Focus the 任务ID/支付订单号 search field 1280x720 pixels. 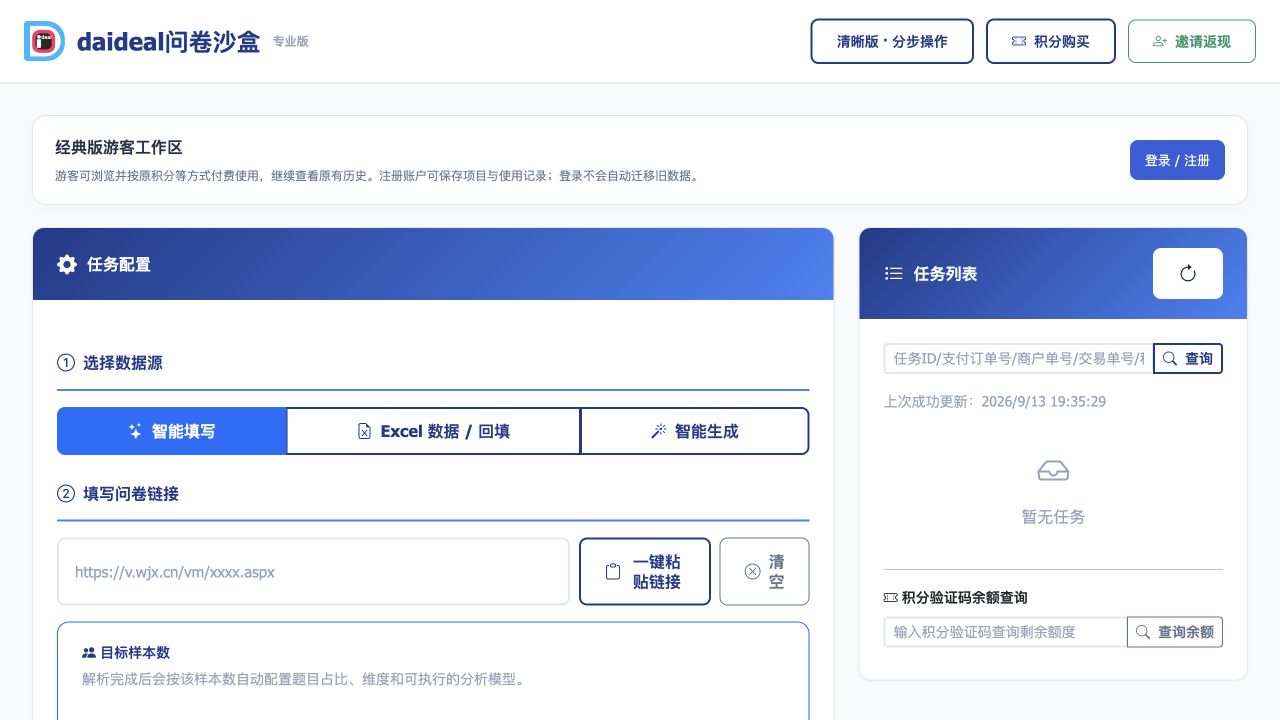pos(1018,358)
